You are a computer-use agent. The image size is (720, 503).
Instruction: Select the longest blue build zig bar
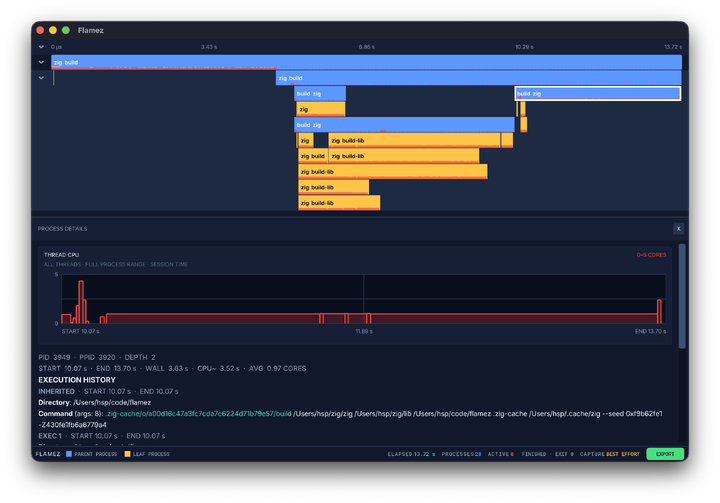[404, 124]
